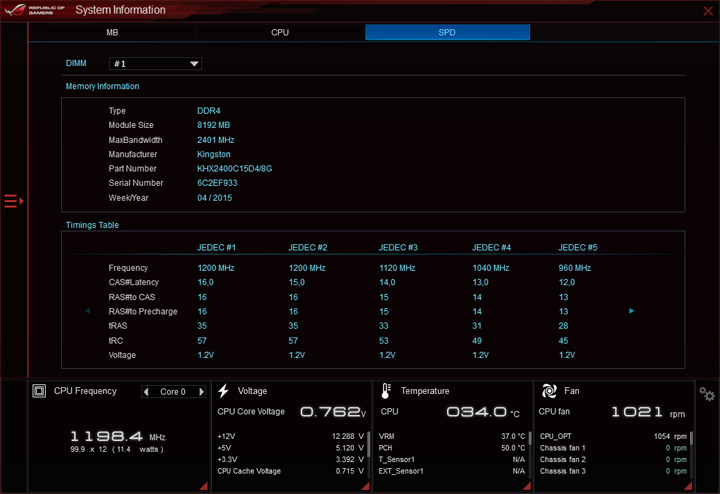Click the 960 MHz frequency value
The width and height of the screenshot is (720, 494).
(x=574, y=268)
